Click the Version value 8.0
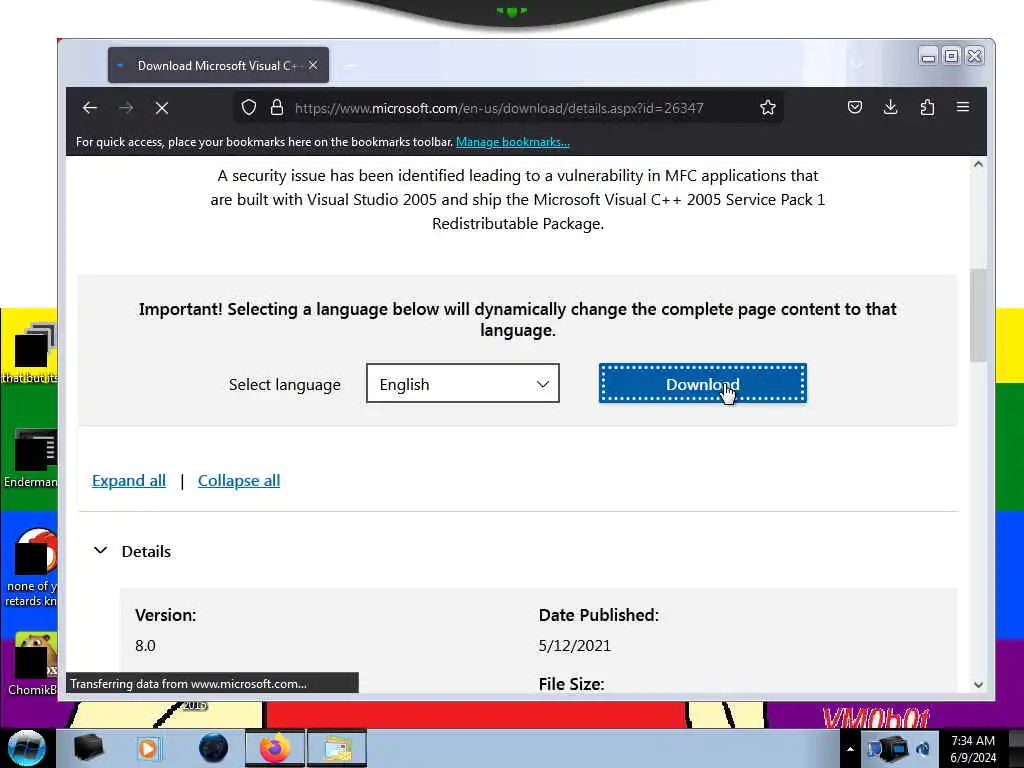 tap(145, 646)
